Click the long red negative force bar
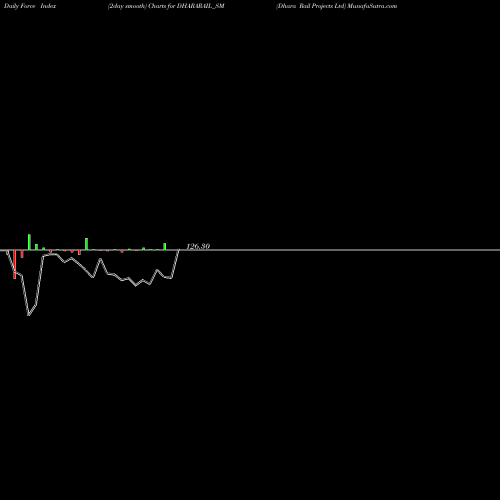 pos(15,264)
